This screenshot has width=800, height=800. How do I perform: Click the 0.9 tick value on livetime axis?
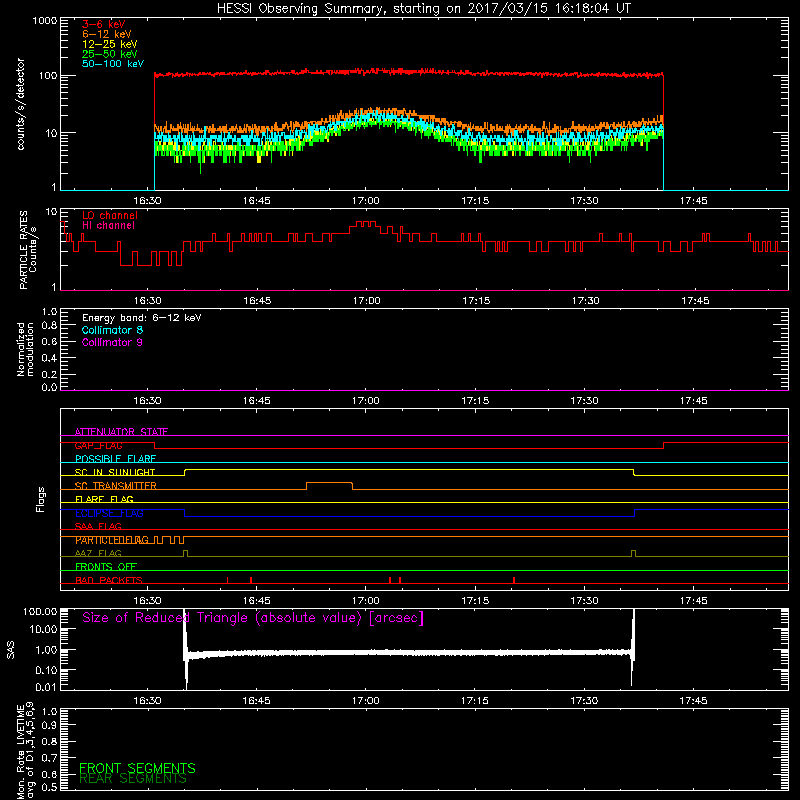49,726
